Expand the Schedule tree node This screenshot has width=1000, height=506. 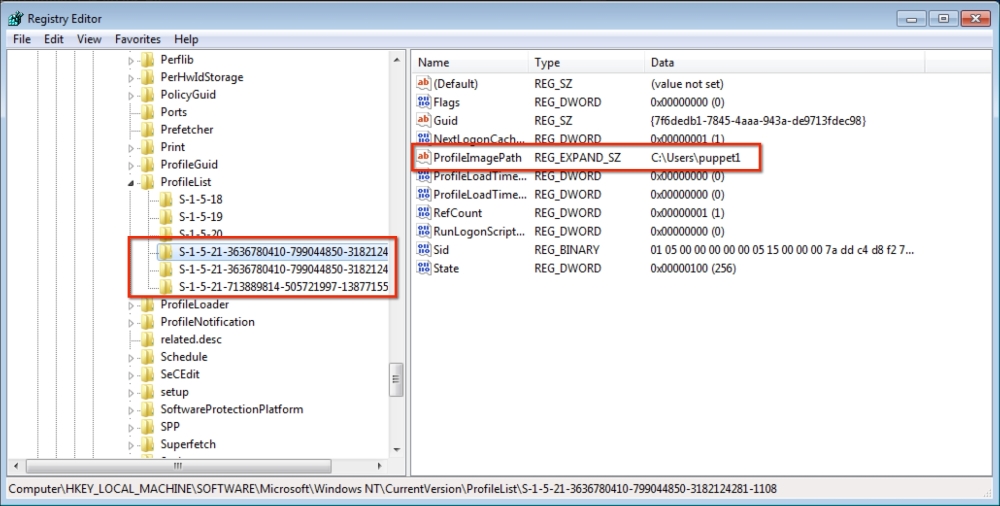131,357
